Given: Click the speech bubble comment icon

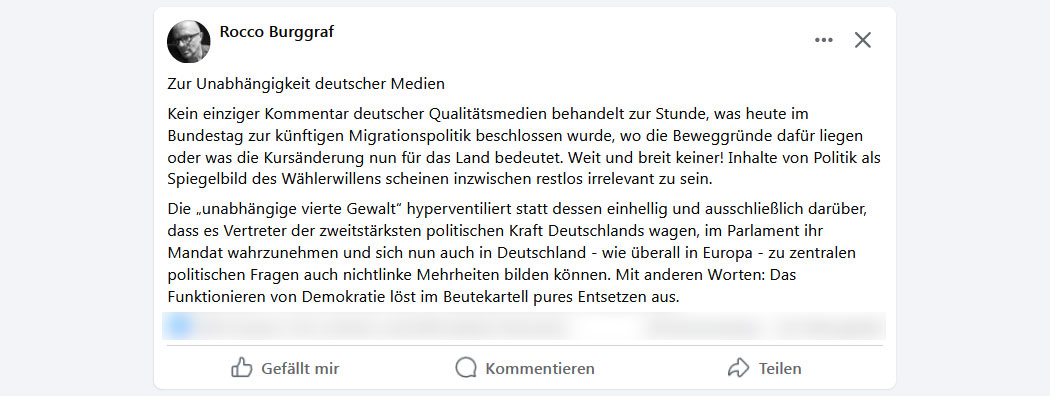Looking at the screenshot, I should (x=465, y=368).
